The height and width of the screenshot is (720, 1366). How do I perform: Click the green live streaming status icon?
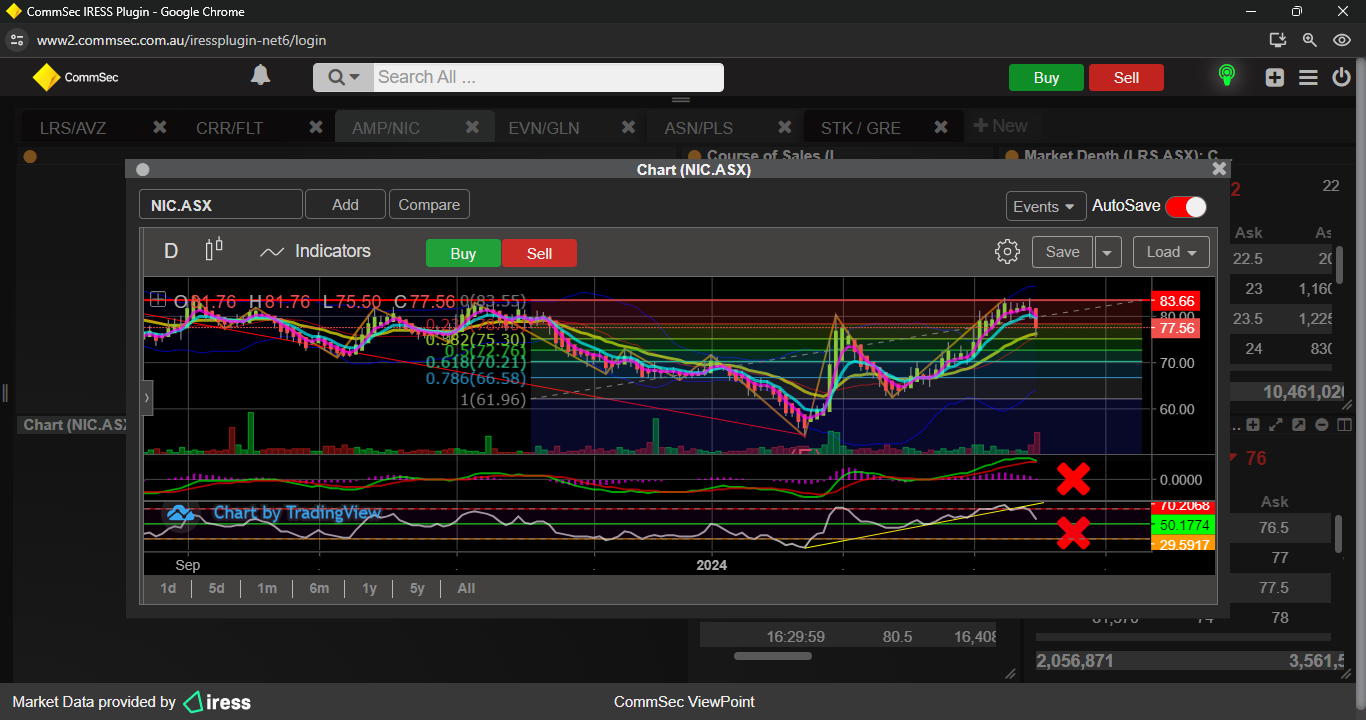click(x=1226, y=76)
